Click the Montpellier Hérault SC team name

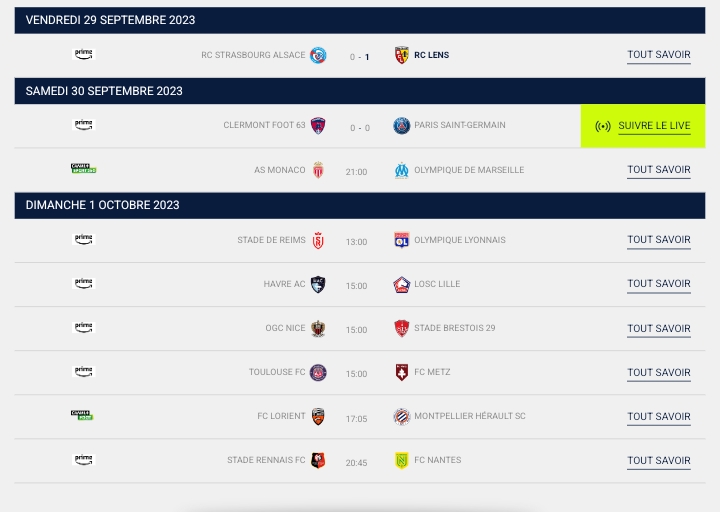(x=469, y=416)
